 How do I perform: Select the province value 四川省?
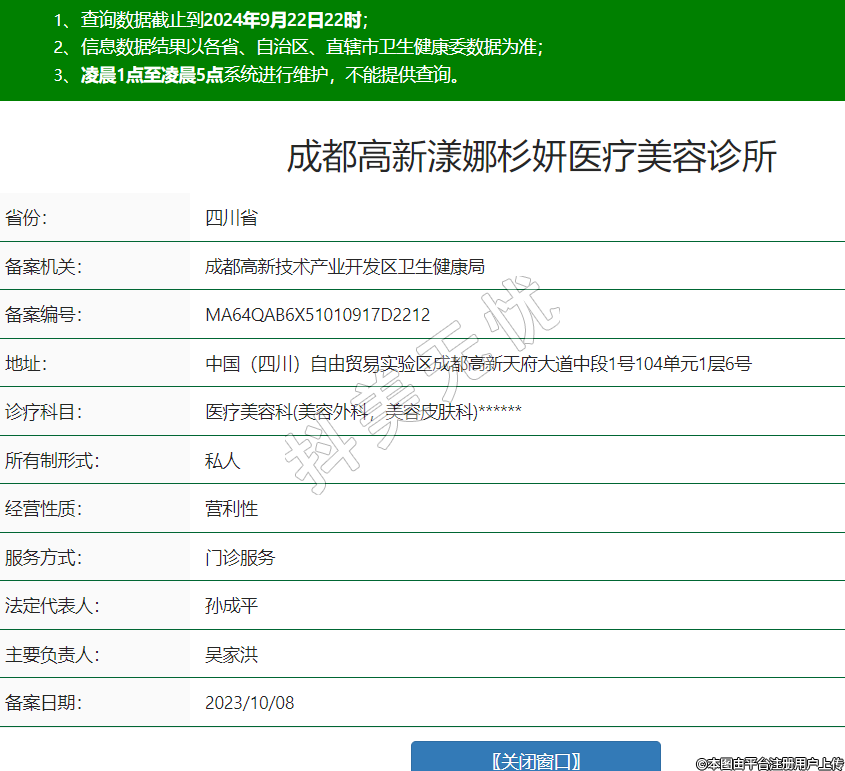[x=231, y=218]
